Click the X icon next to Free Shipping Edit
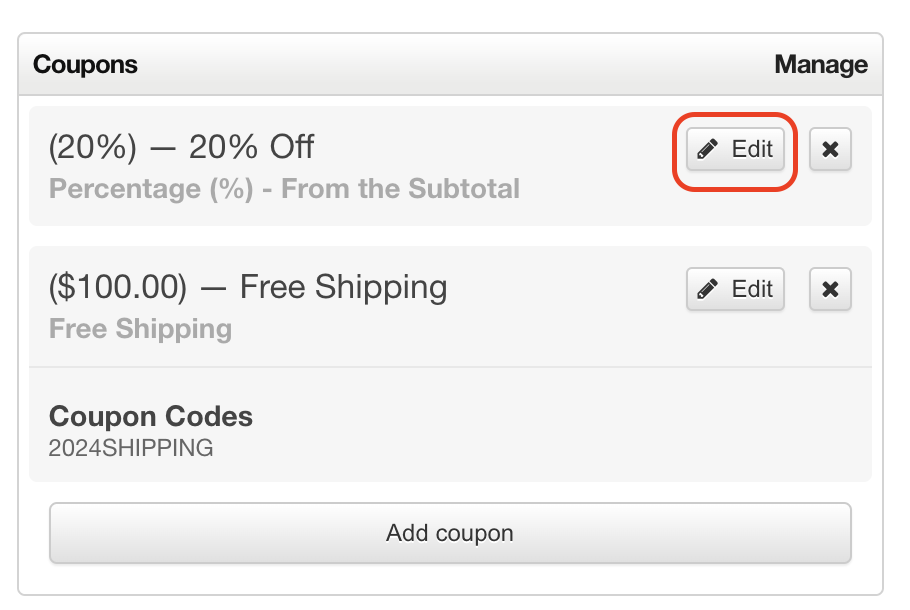The width and height of the screenshot is (910, 610). click(830, 289)
